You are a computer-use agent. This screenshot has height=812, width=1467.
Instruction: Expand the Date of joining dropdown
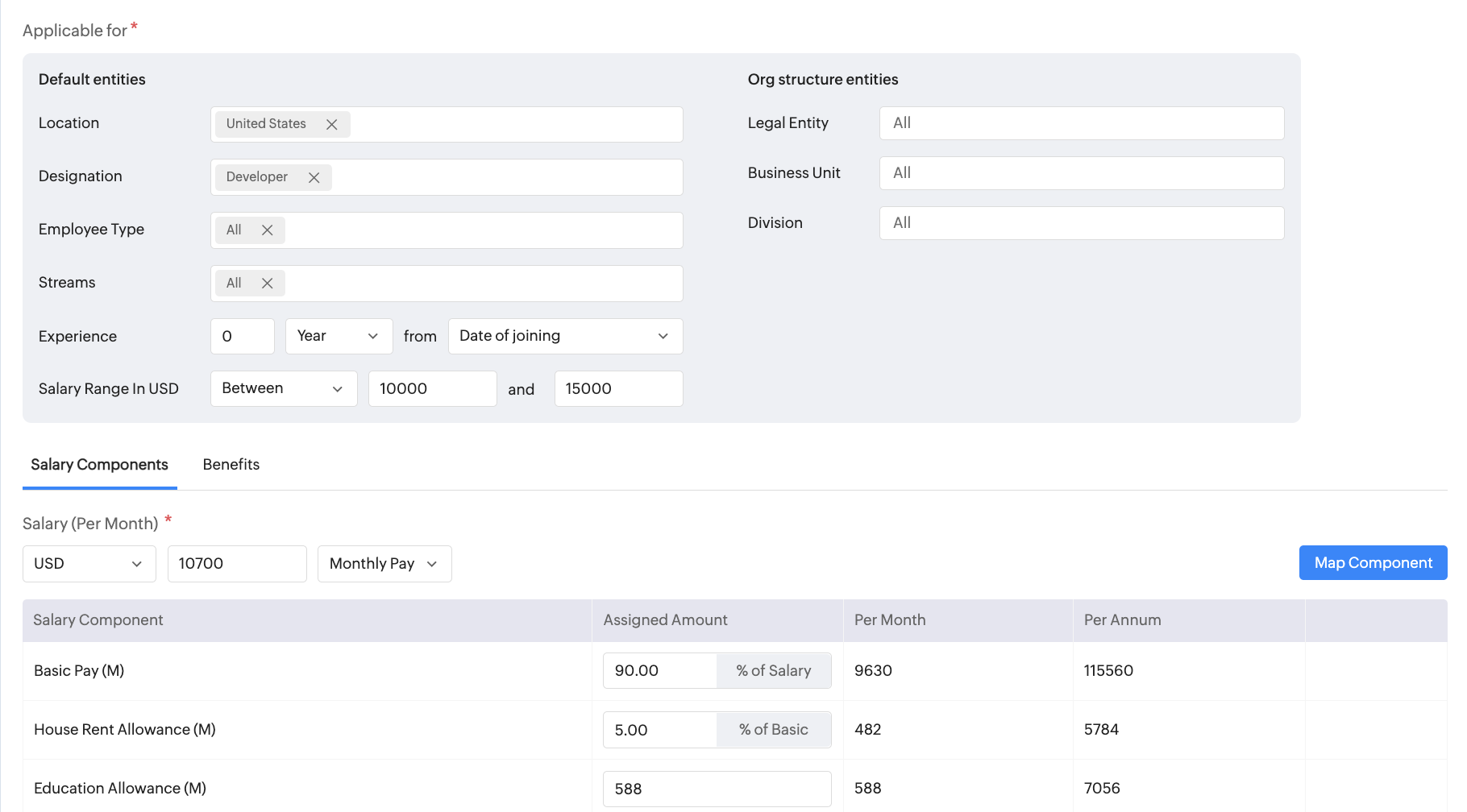pyautogui.click(x=564, y=336)
